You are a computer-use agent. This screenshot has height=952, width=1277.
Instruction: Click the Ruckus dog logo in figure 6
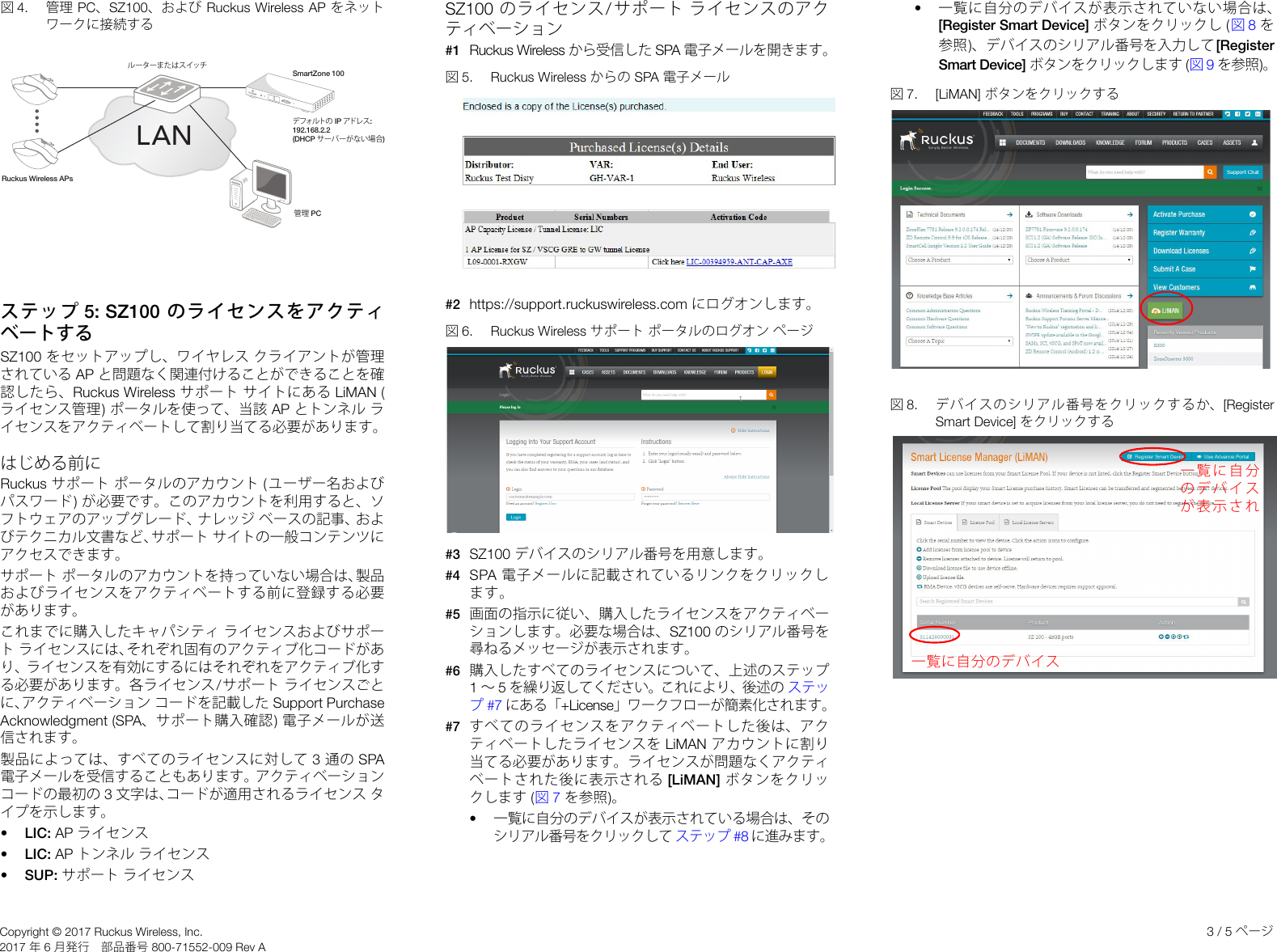(526, 370)
